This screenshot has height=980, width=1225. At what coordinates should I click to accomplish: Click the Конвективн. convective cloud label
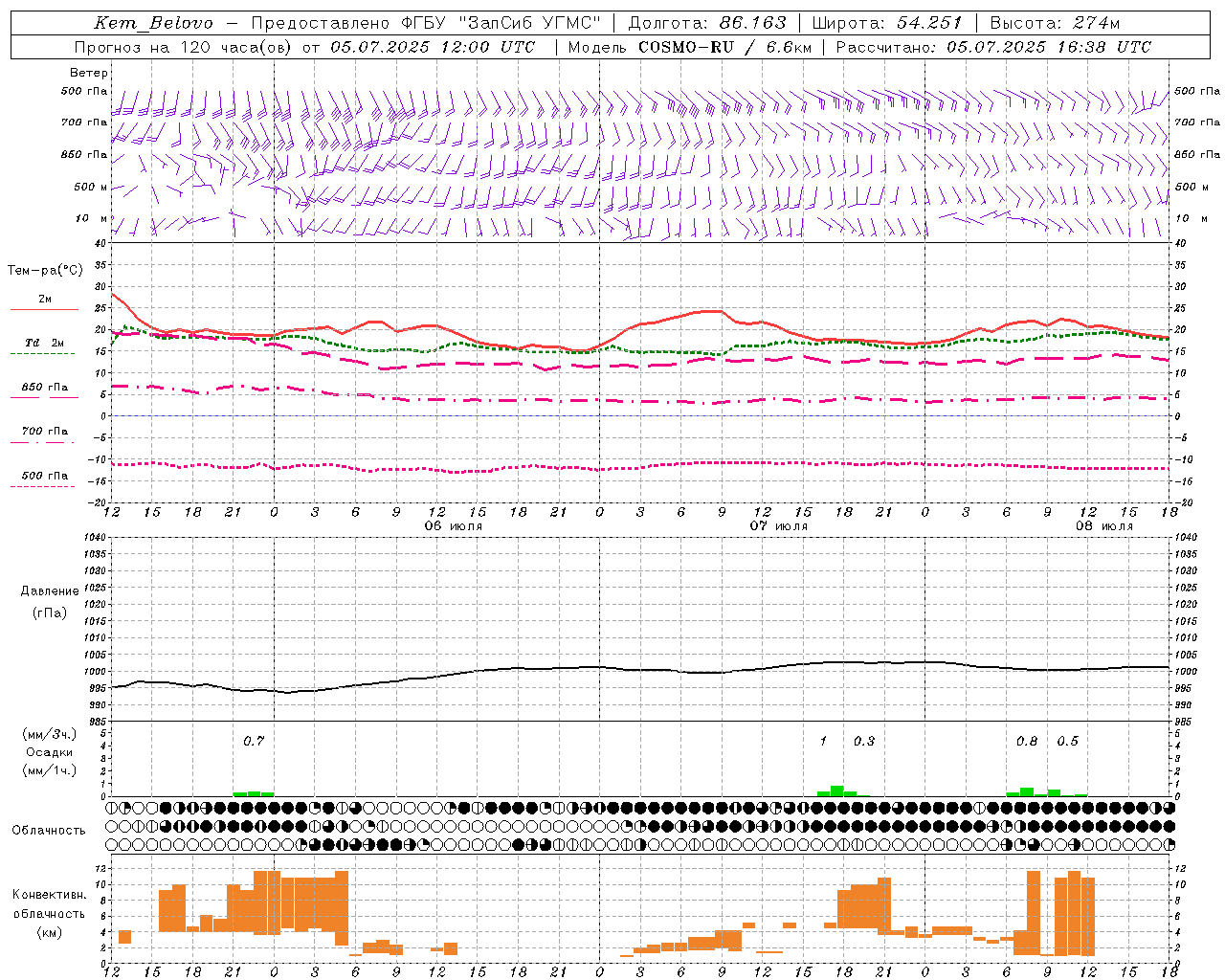pos(49,894)
